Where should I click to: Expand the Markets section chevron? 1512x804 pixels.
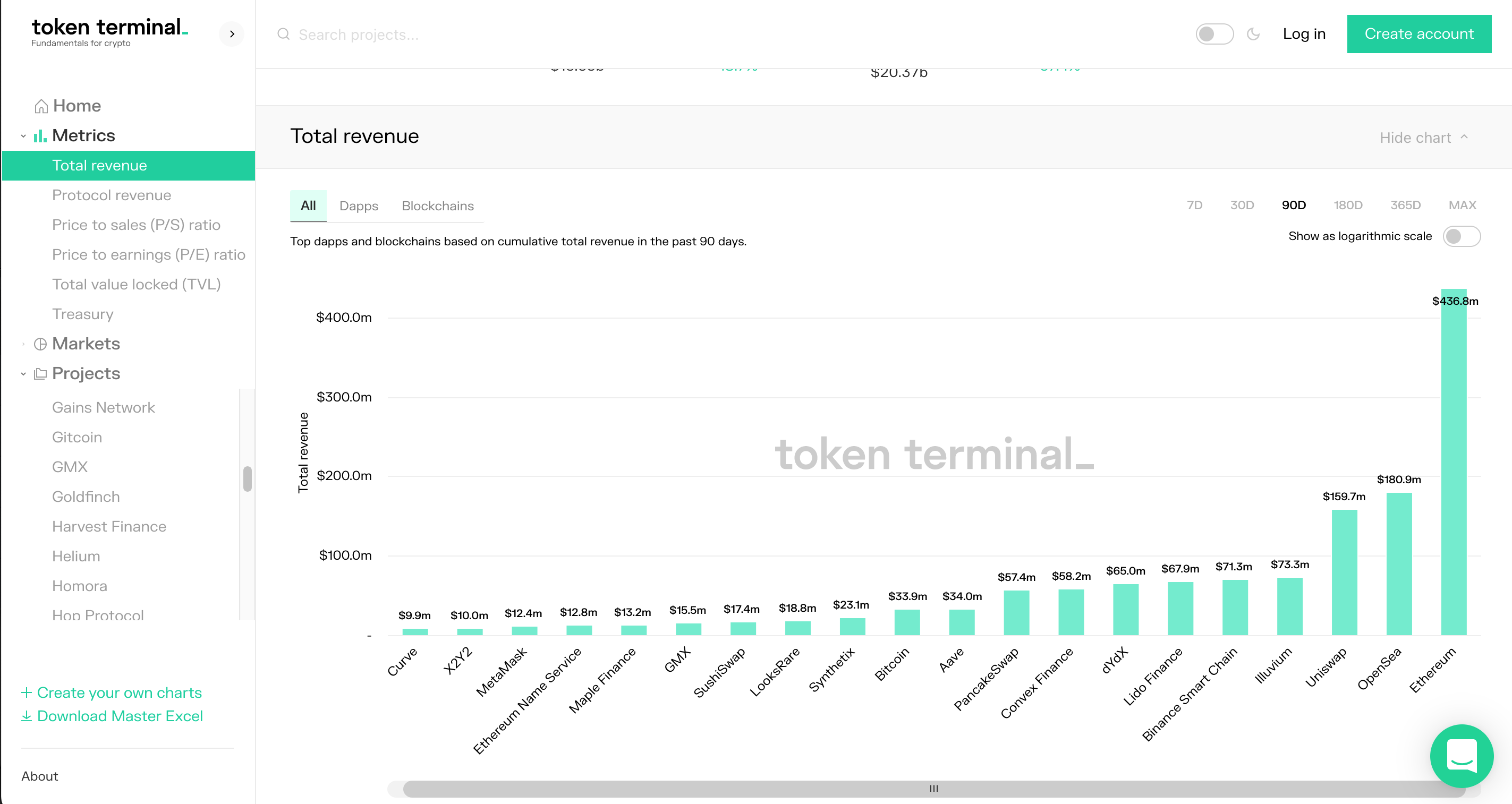23,344
